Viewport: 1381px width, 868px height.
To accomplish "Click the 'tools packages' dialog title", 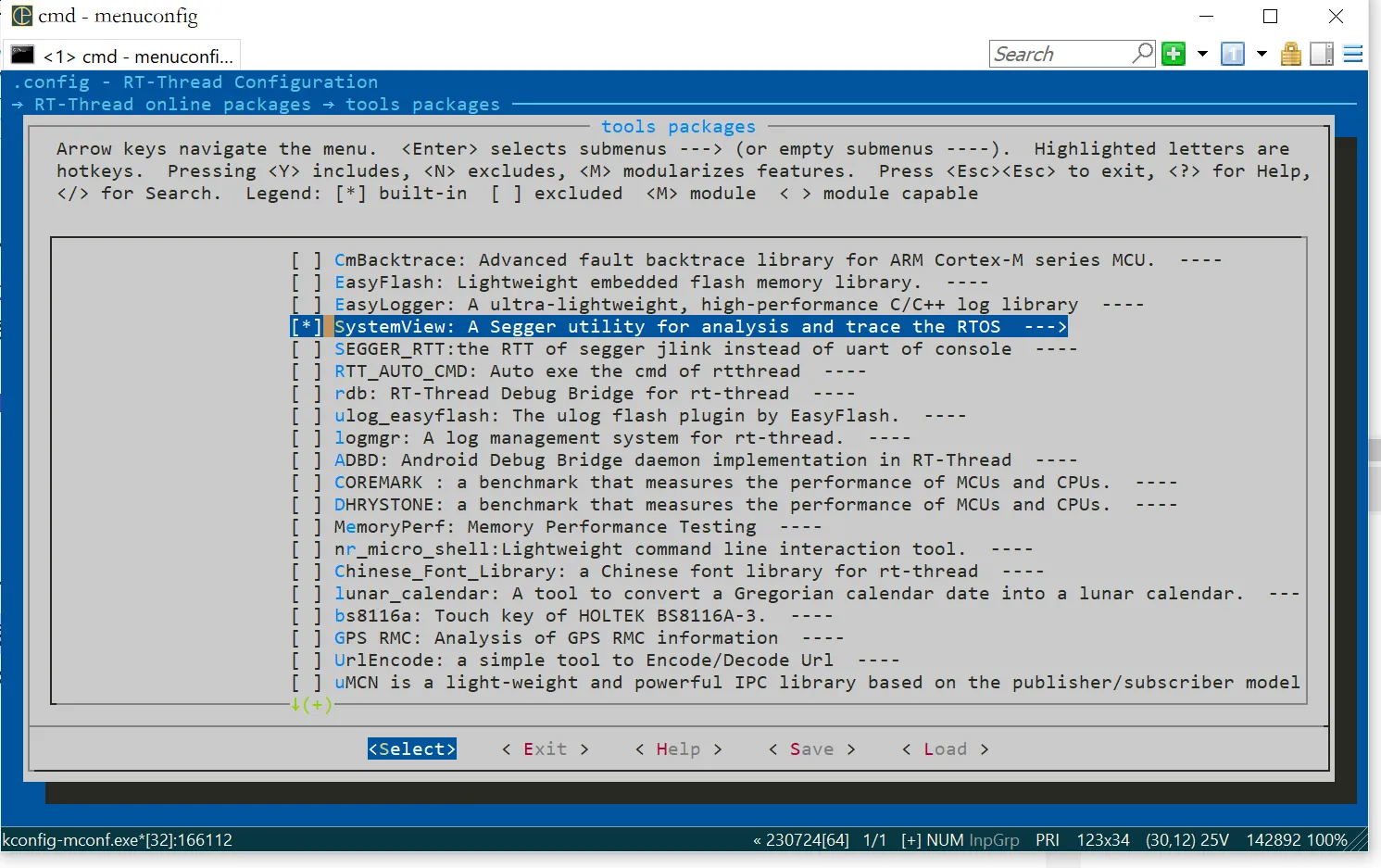I will (678, 127).
